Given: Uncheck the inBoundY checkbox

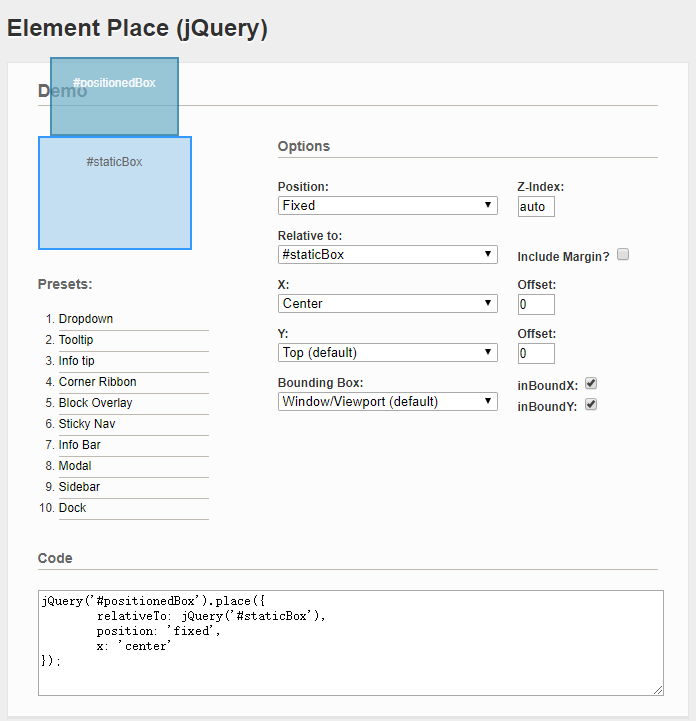Looking at the screenshot, I should (x=591, y=404).
